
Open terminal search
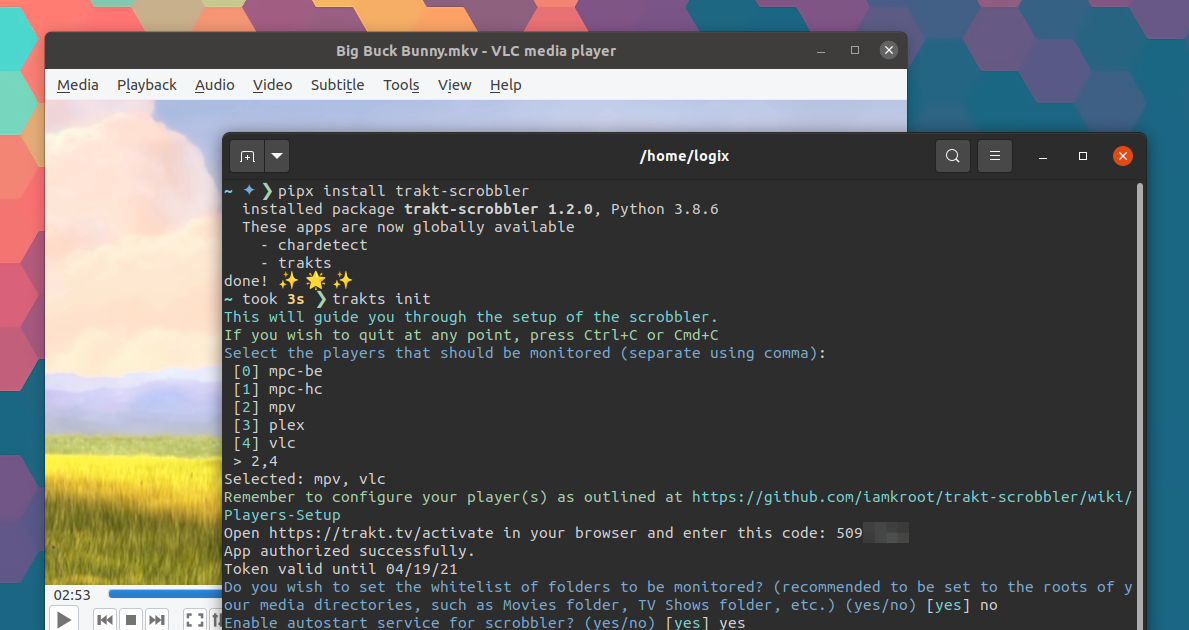tap(953, 156)
